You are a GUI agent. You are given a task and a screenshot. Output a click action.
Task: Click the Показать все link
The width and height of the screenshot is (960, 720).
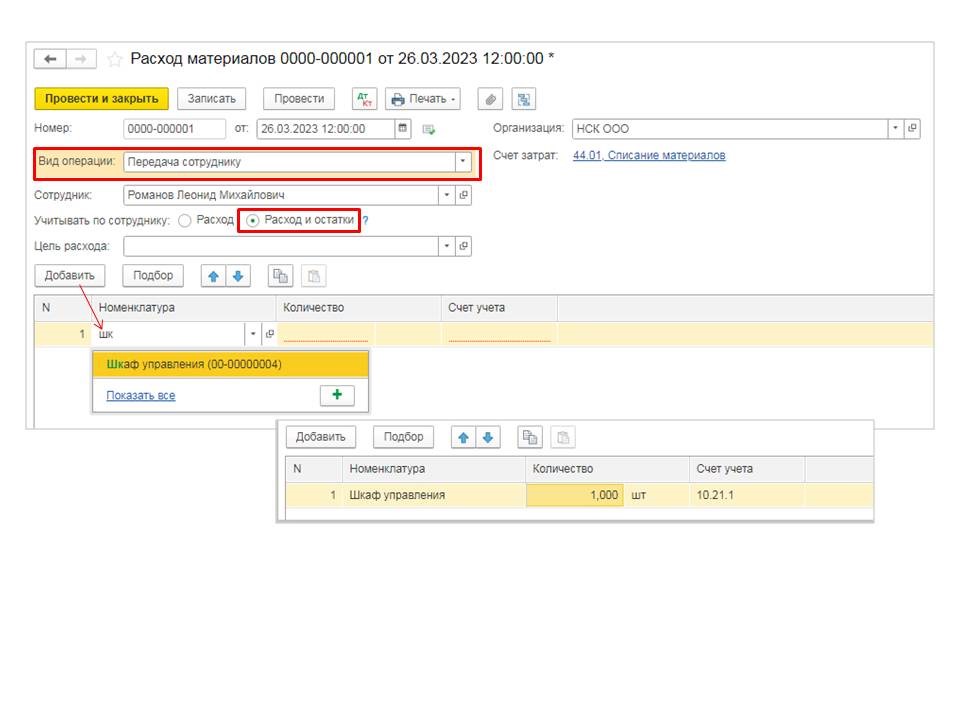click(x=141, y=396)
